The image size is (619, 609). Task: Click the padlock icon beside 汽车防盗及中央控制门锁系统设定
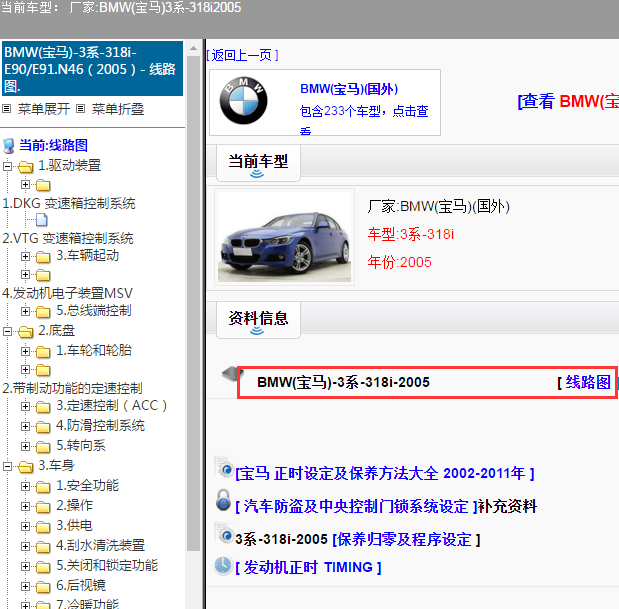[x=223, y=500]
